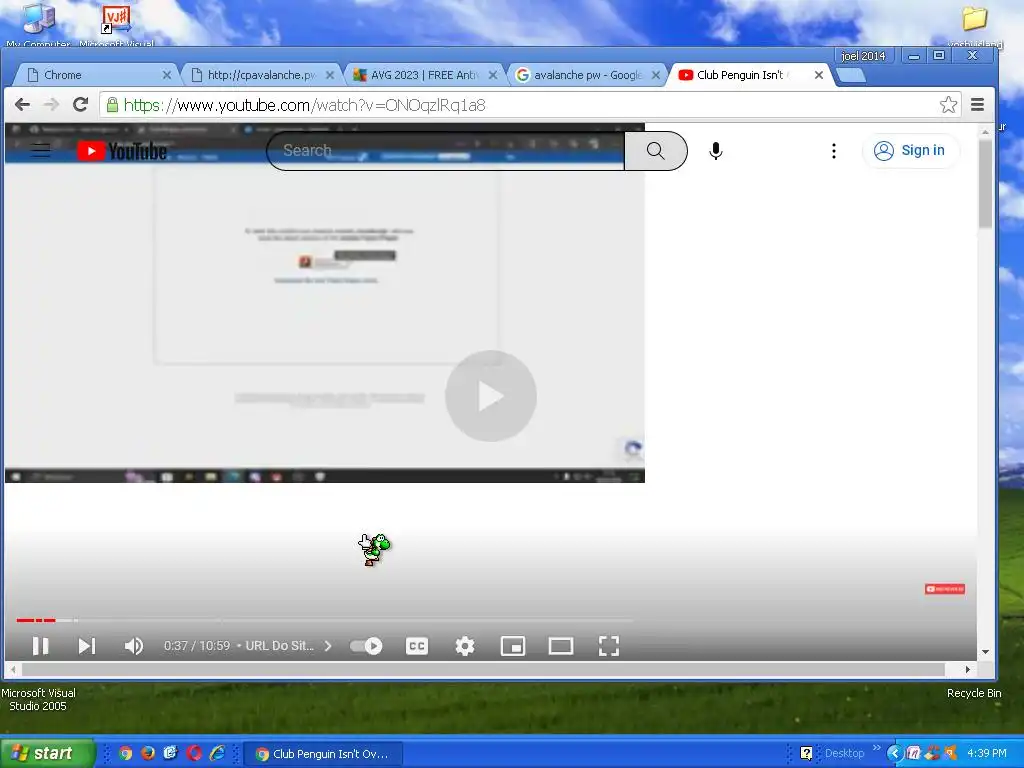The height and width of the screenshot is (768, 1024).
Task: Click the horizontal scrollbar right arrow
Action: coord(968,669)
